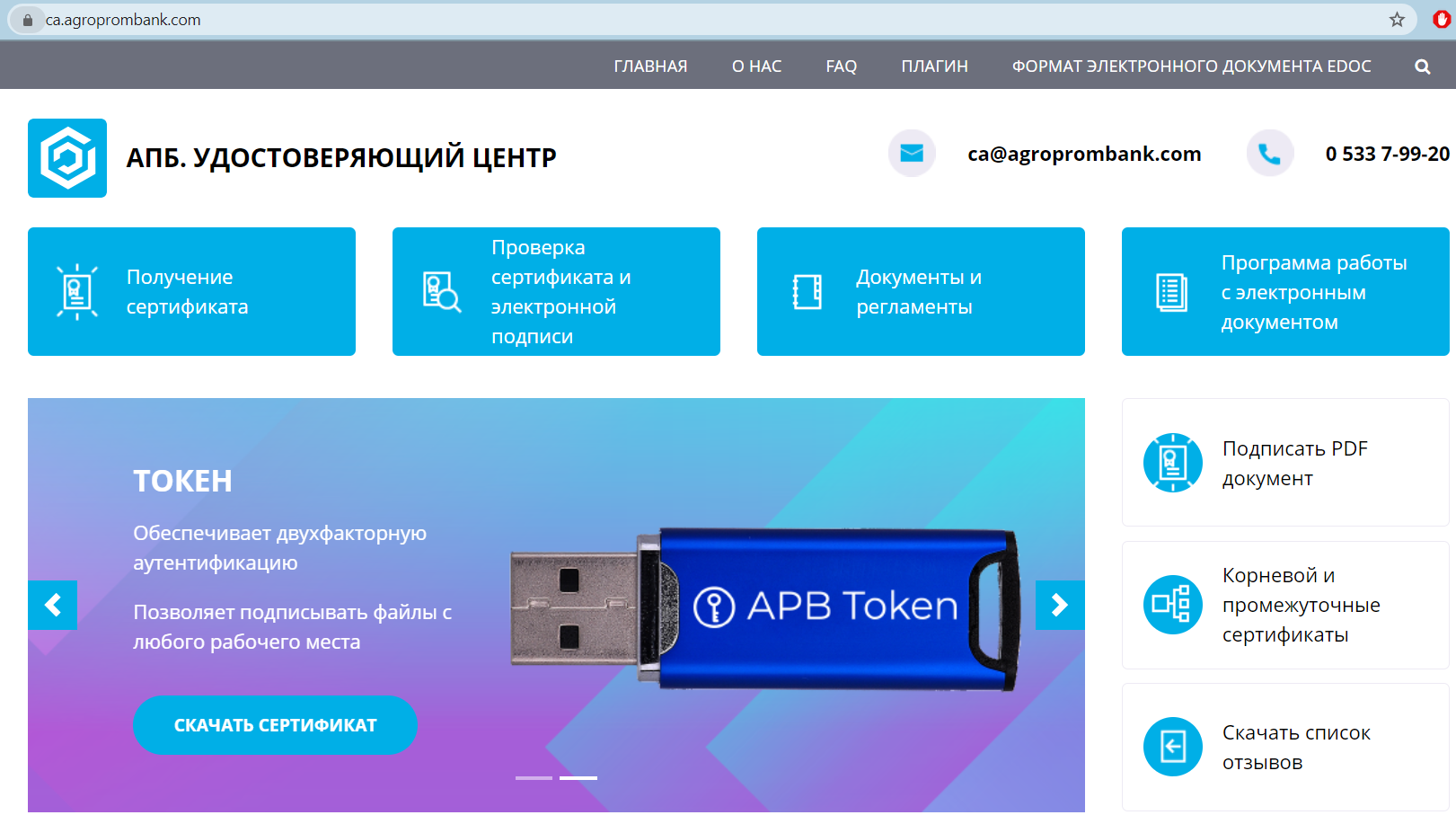Click the notebook icon on Документы и регламенты
The image size is (1456, 815).
(807, 292)
